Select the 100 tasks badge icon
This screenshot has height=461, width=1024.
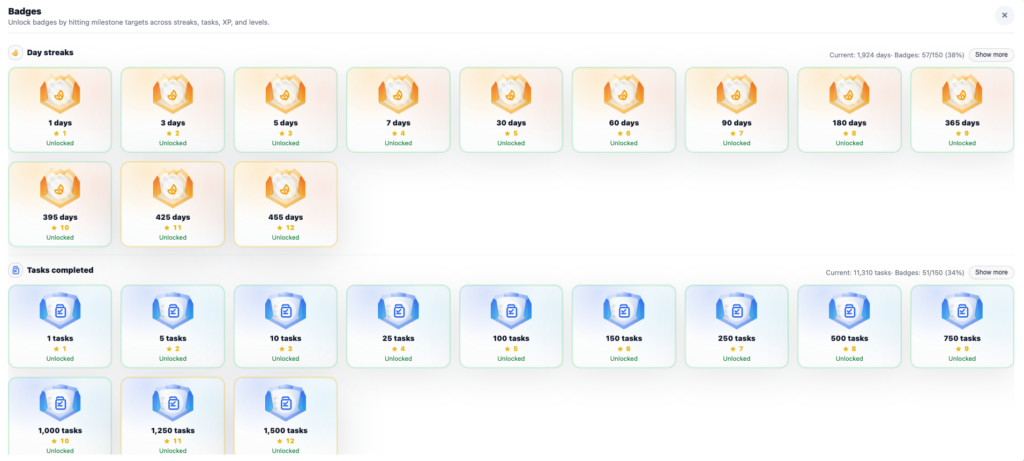click(x=511, y=311)
